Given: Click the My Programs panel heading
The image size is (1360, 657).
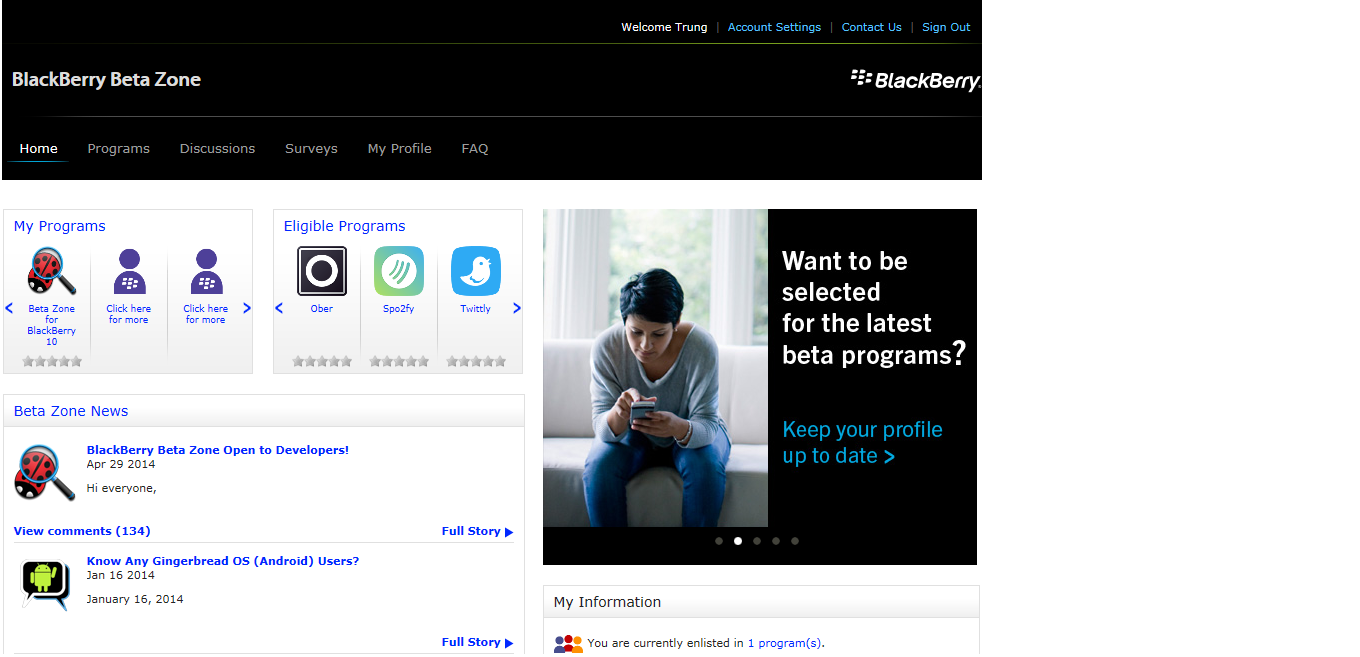Looking at the screenshot, I should pyautogui.click(x=60, y=226).
